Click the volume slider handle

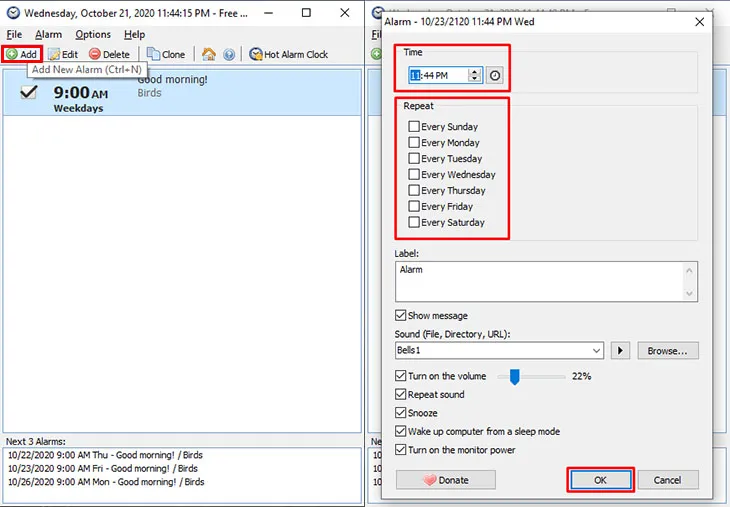coord(515,376)
